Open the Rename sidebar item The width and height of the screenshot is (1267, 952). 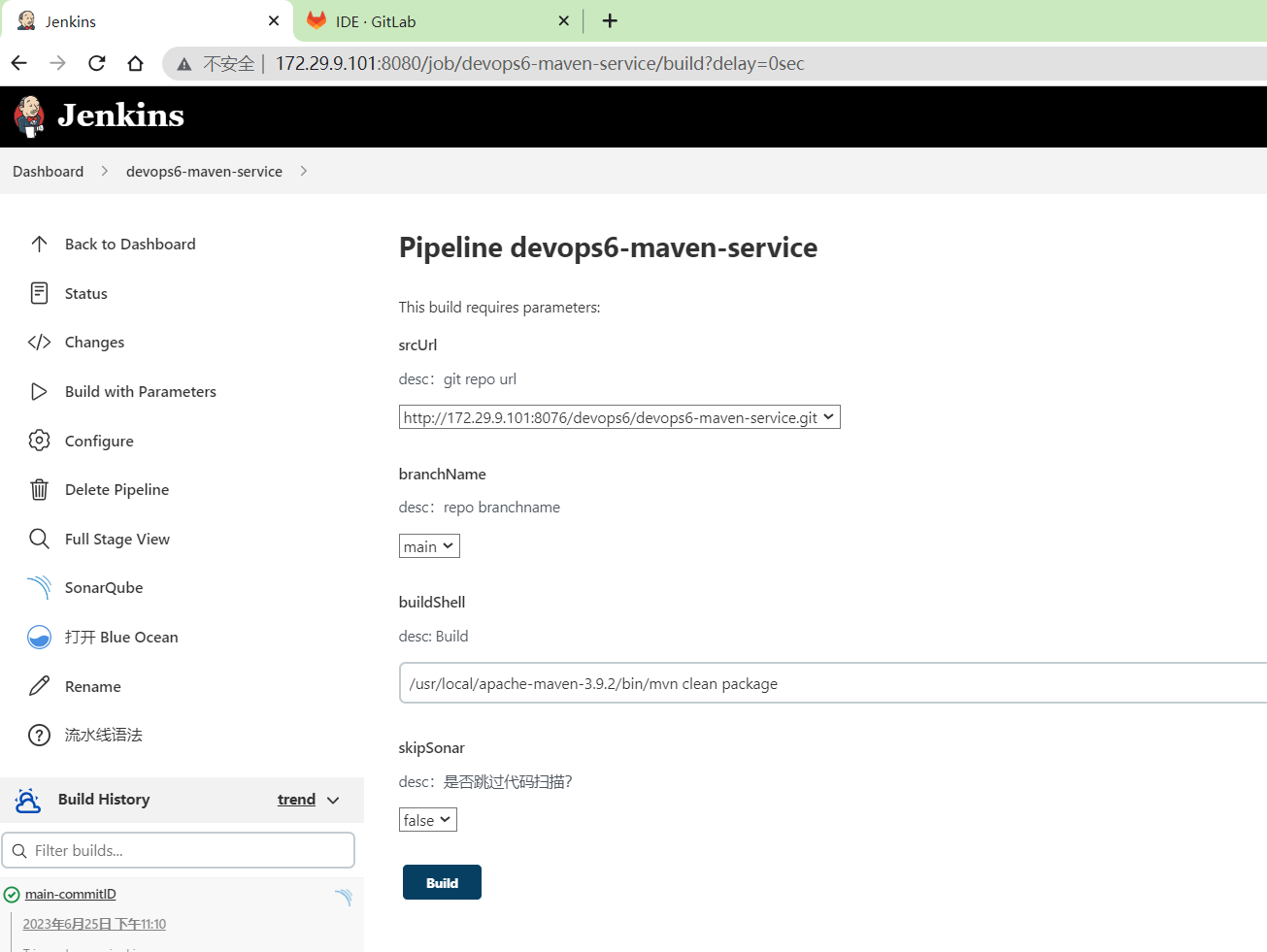pyautogui.click(x=93, y=686)
